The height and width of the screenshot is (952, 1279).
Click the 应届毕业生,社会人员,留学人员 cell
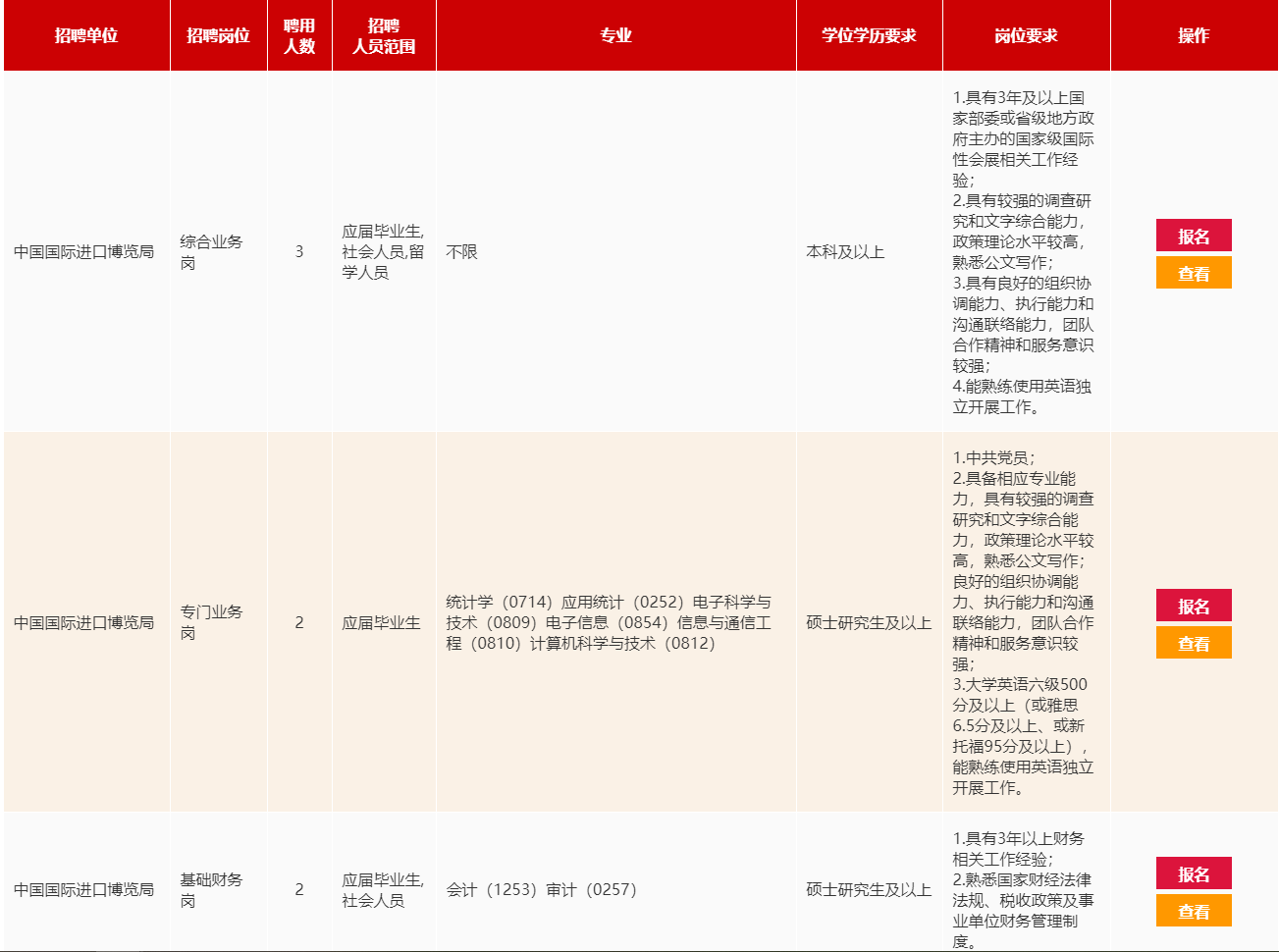tap(384, 252)
